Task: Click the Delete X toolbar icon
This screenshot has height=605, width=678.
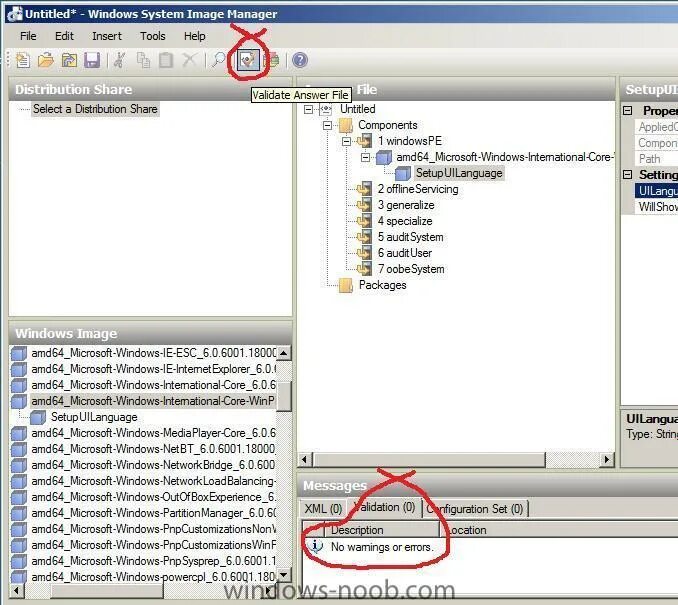Action: point(189,60)
